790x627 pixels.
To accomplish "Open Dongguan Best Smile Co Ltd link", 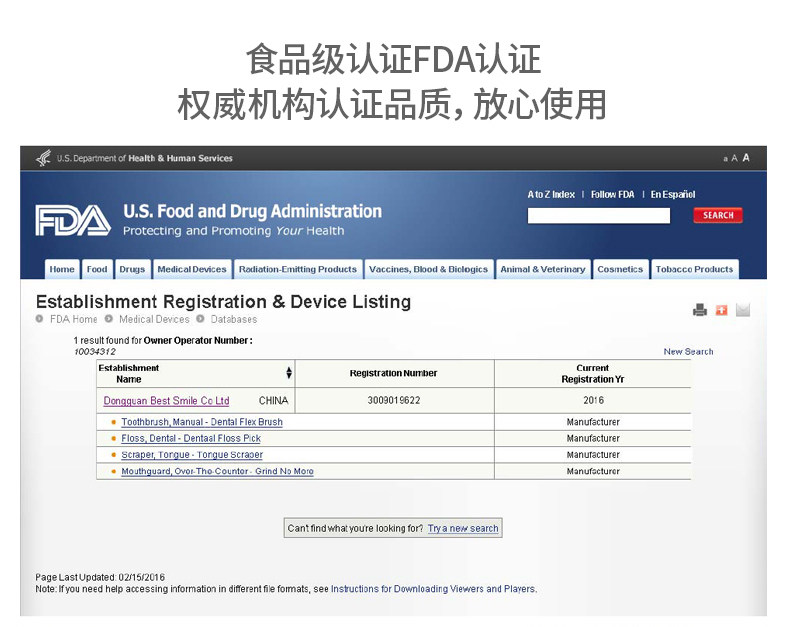I will pyautogui.click(x=166, y=401).
